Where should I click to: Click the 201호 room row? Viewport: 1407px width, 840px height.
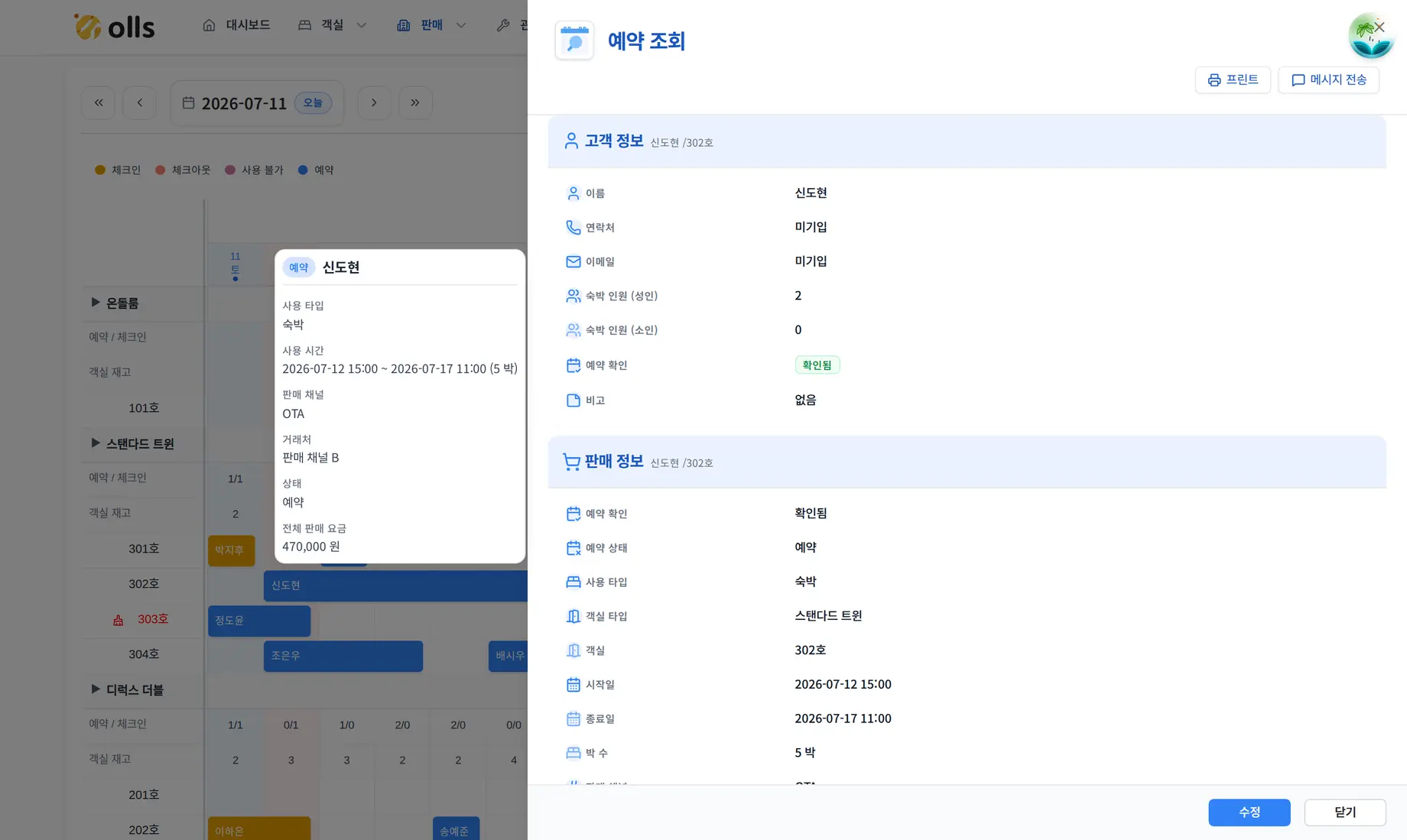point(144,795)
